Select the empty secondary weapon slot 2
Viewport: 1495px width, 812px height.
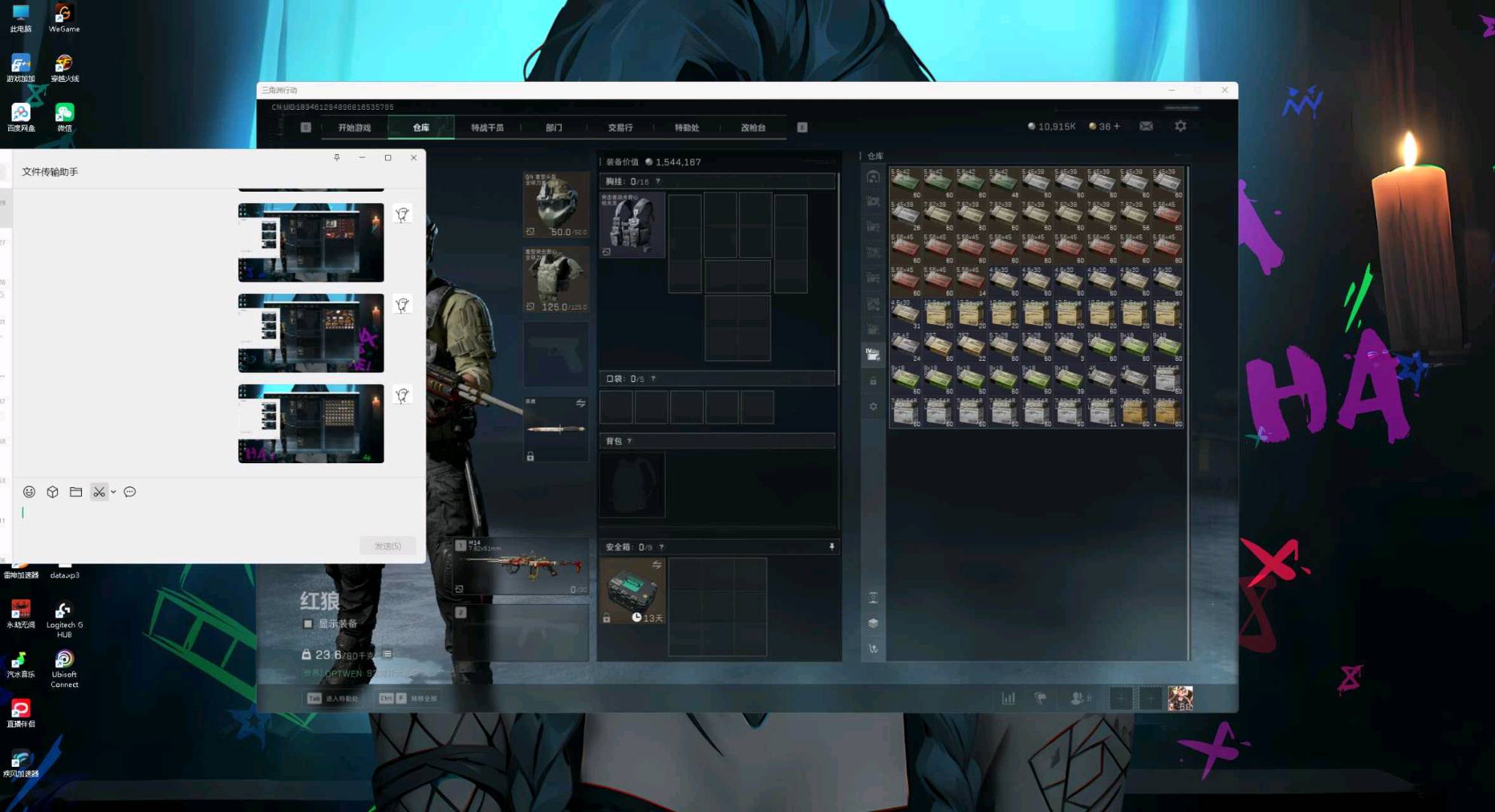[521, 633]
